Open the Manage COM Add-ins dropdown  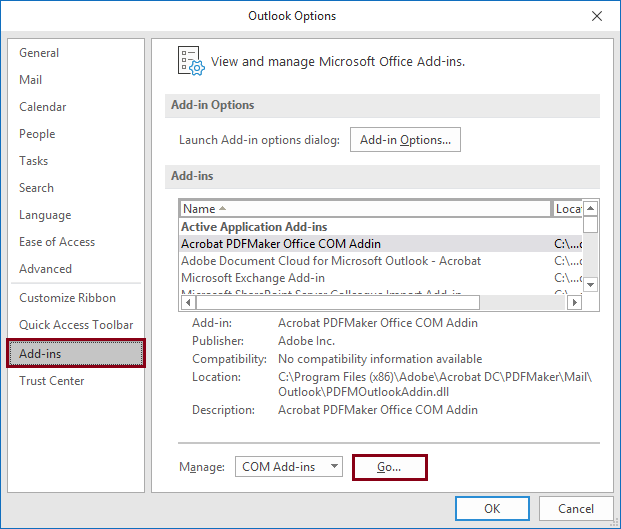click(289, 467)
